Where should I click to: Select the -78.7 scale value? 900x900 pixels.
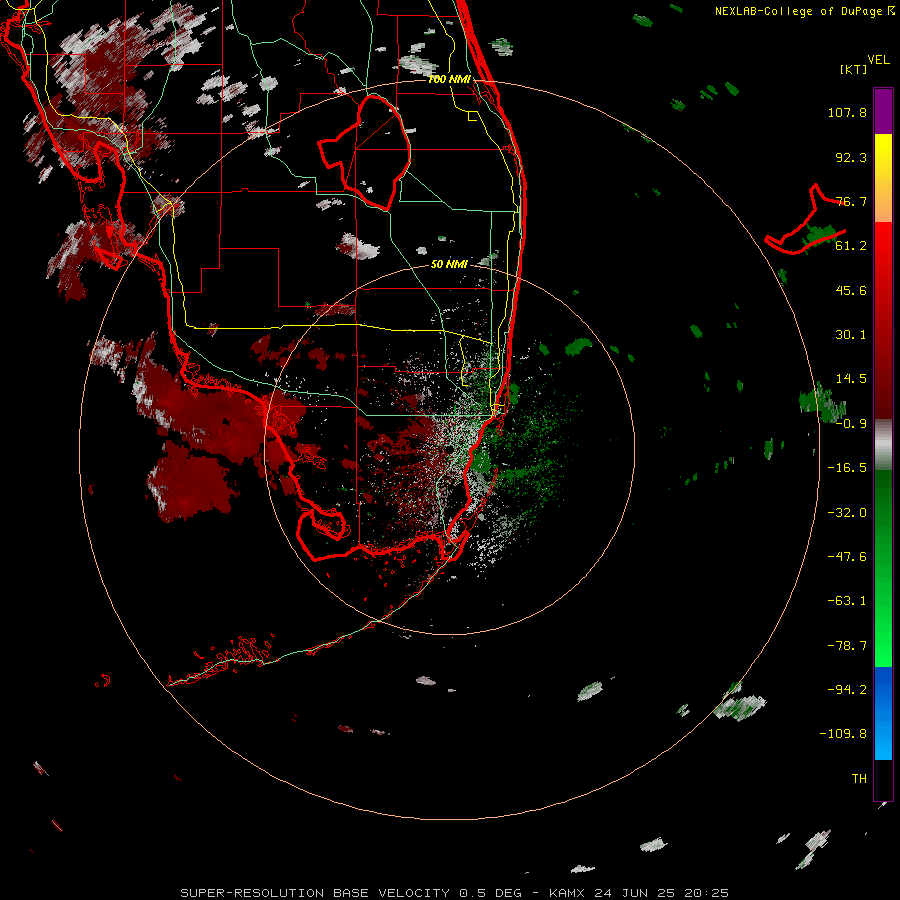point(847,646)
